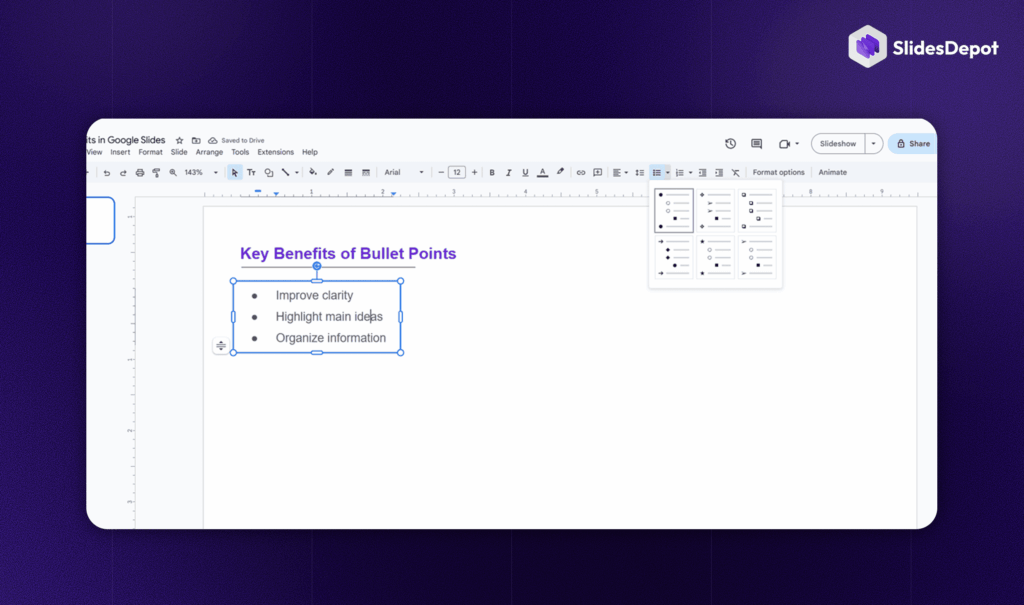Open the Insert link icon
Viewport: 1024px width, 605px height.
(x=581, y=172)
